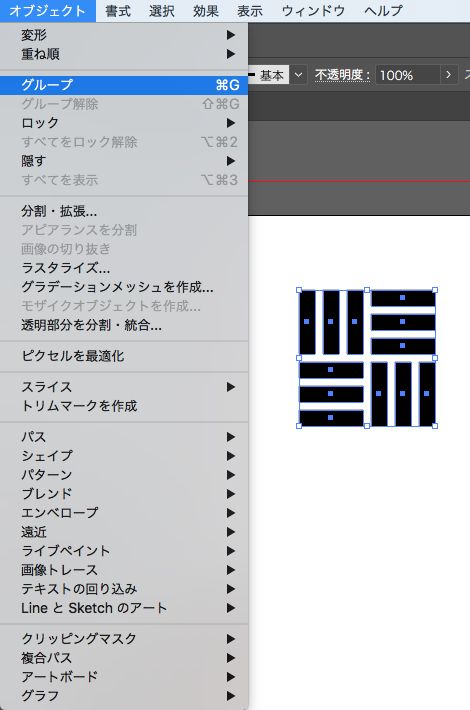This screenshot has height=710, width=470.
Task: Select ラスタライズ... from the menu
Action: point(124,268)
